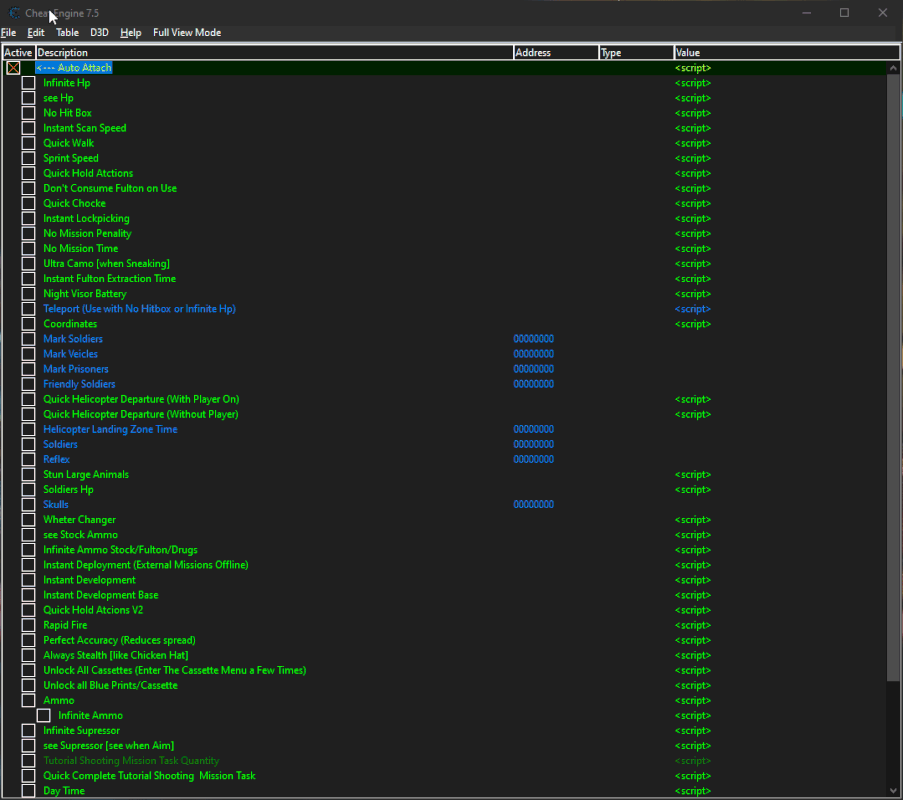Toggle the see Hp checkbox
The height and width of the screenshot is (800, 903).
coord(28,98)
